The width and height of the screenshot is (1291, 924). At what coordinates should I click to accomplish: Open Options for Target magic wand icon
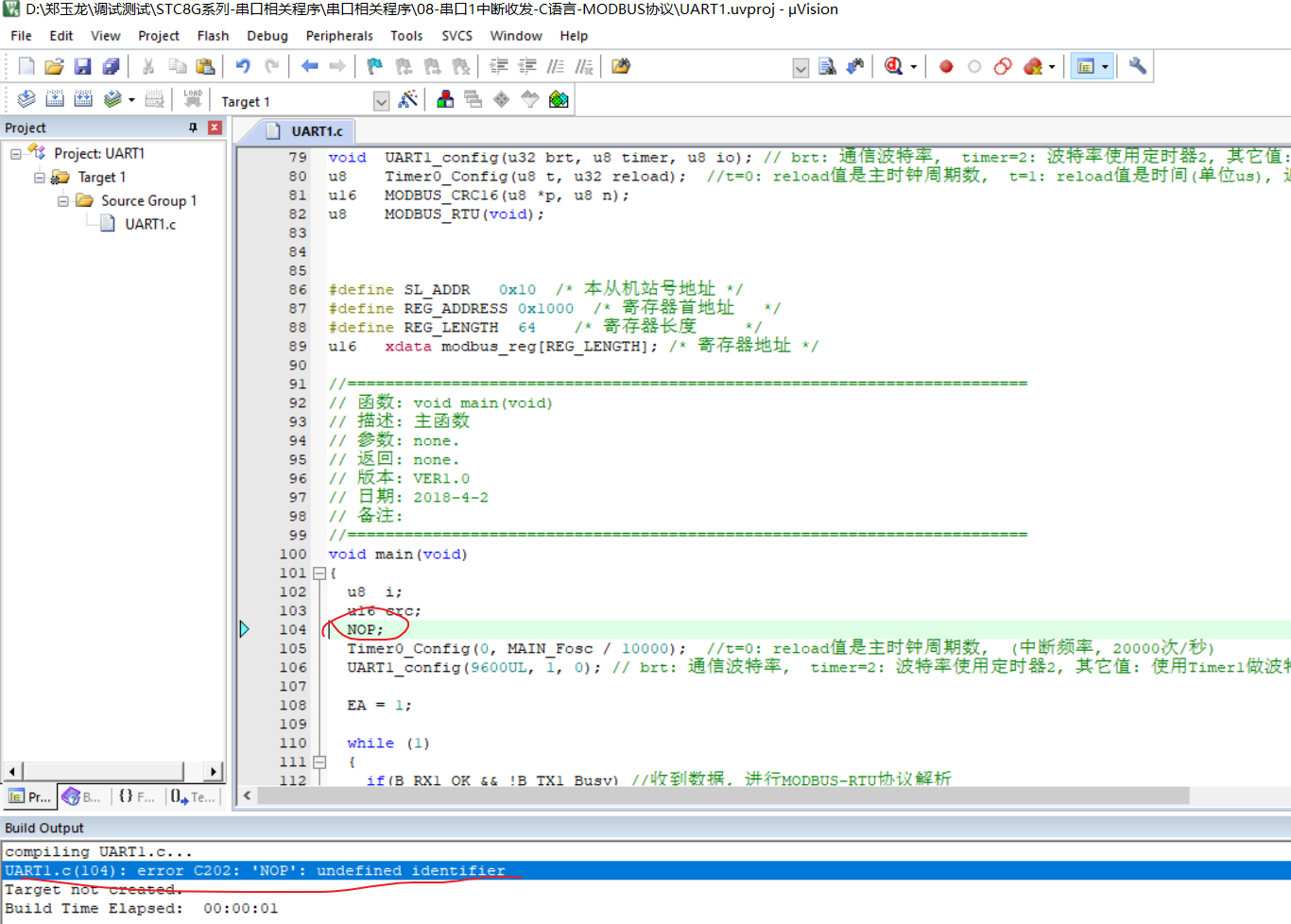(408, 99)
